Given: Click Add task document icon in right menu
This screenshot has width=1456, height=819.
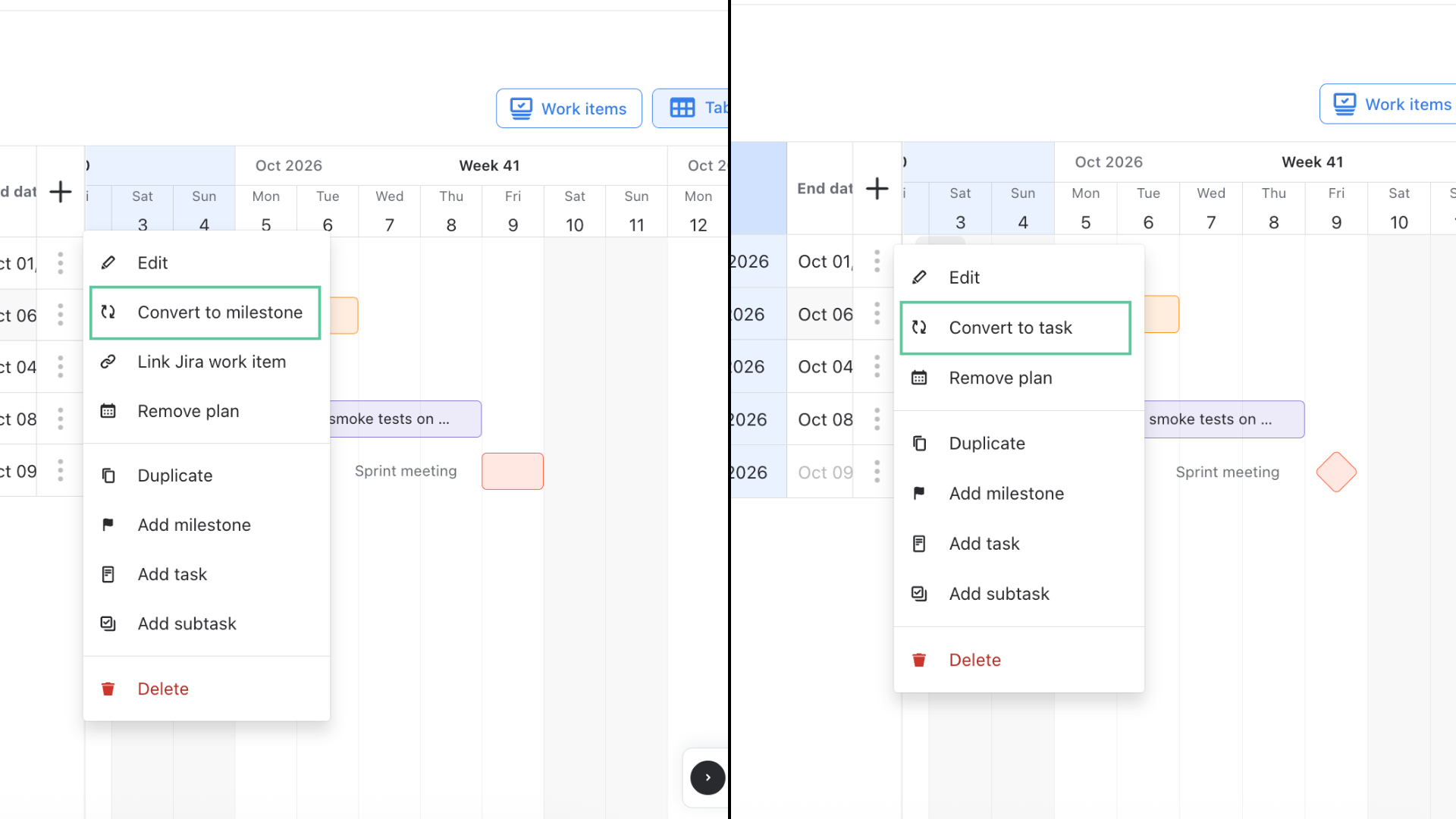Looking at the screenshot, I should (919, 544).
